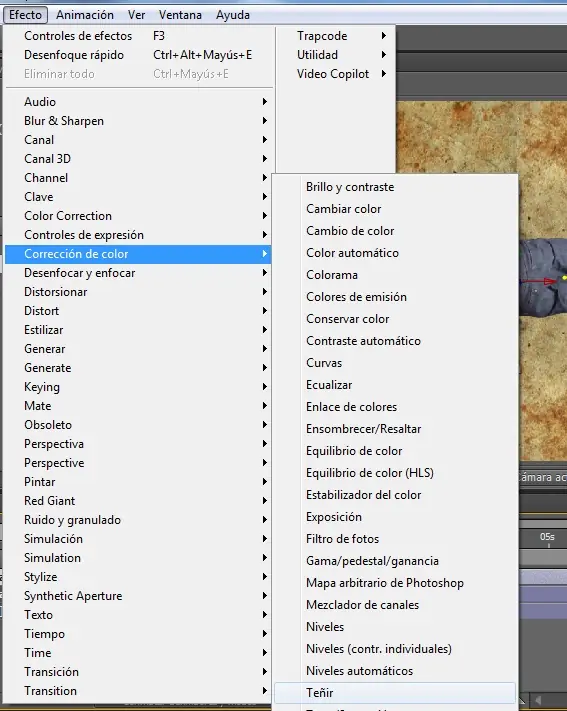Expand the Texto submenu

138,615
